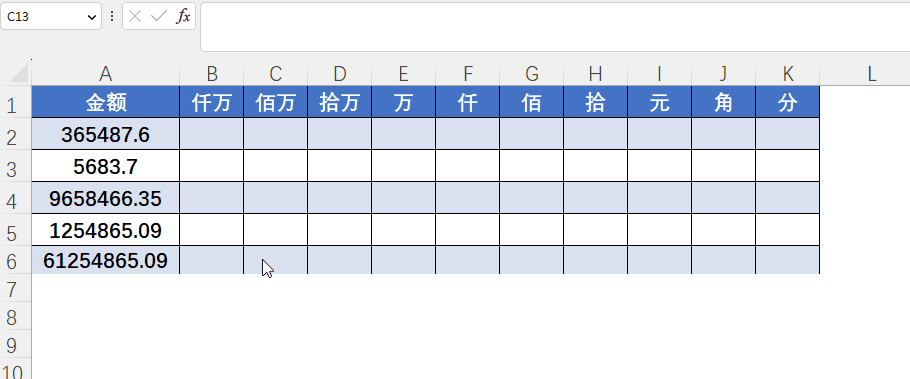Select cell containing 9658466.35
The width and height of the screenshot is (910, 379).
point(106,198)
